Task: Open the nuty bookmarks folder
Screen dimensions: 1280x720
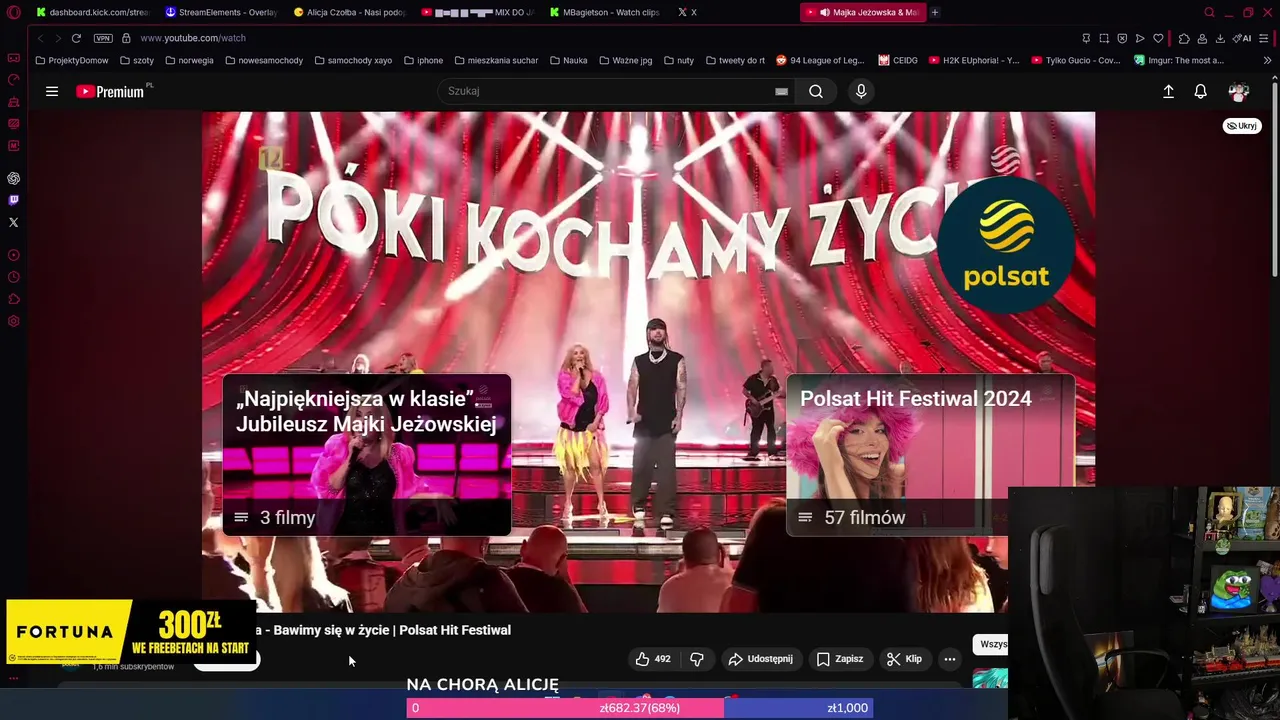Action: point(678,60)
